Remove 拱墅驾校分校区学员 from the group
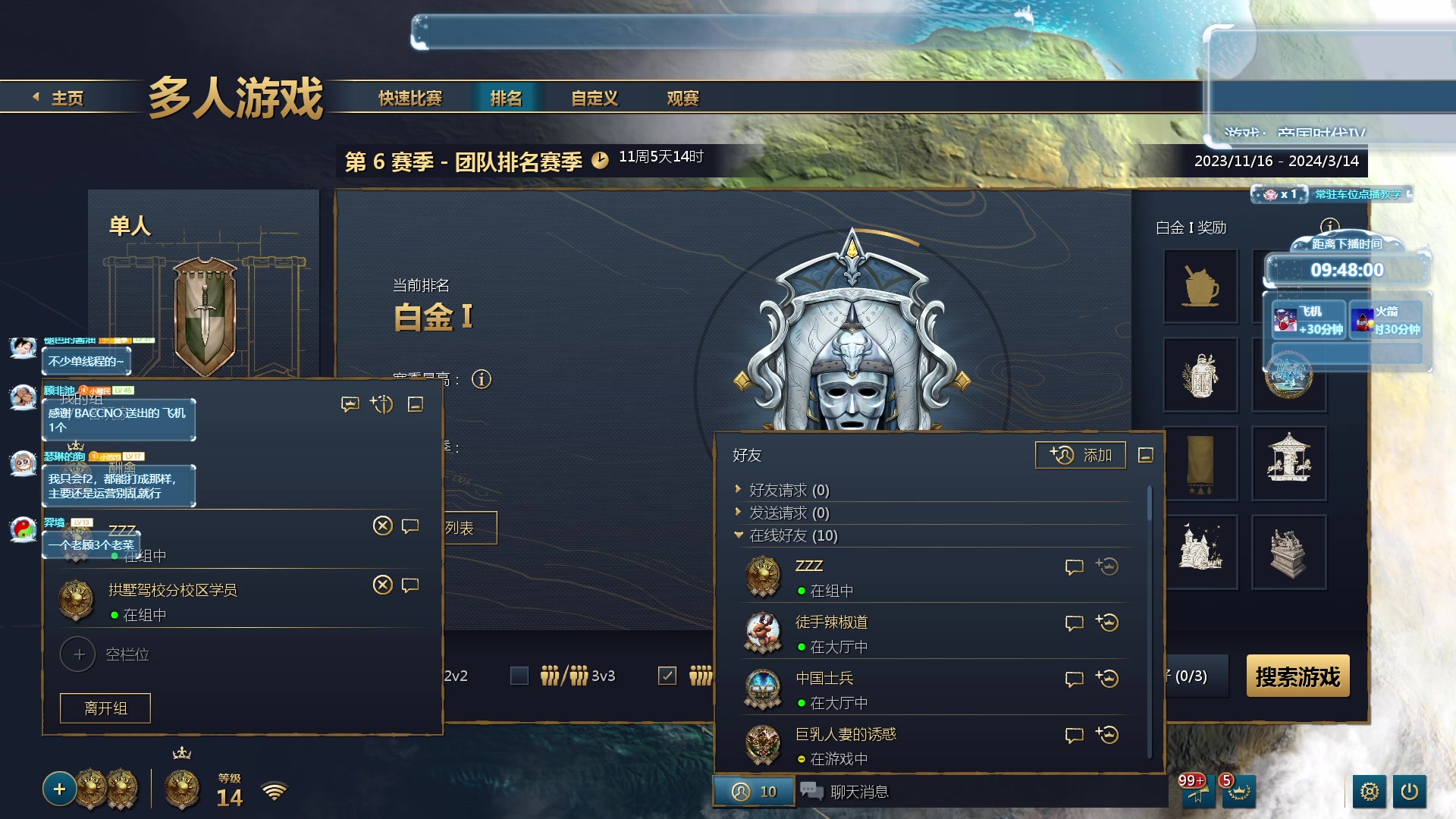This screenshot has width=1456, height=819. tap(383, 585)
